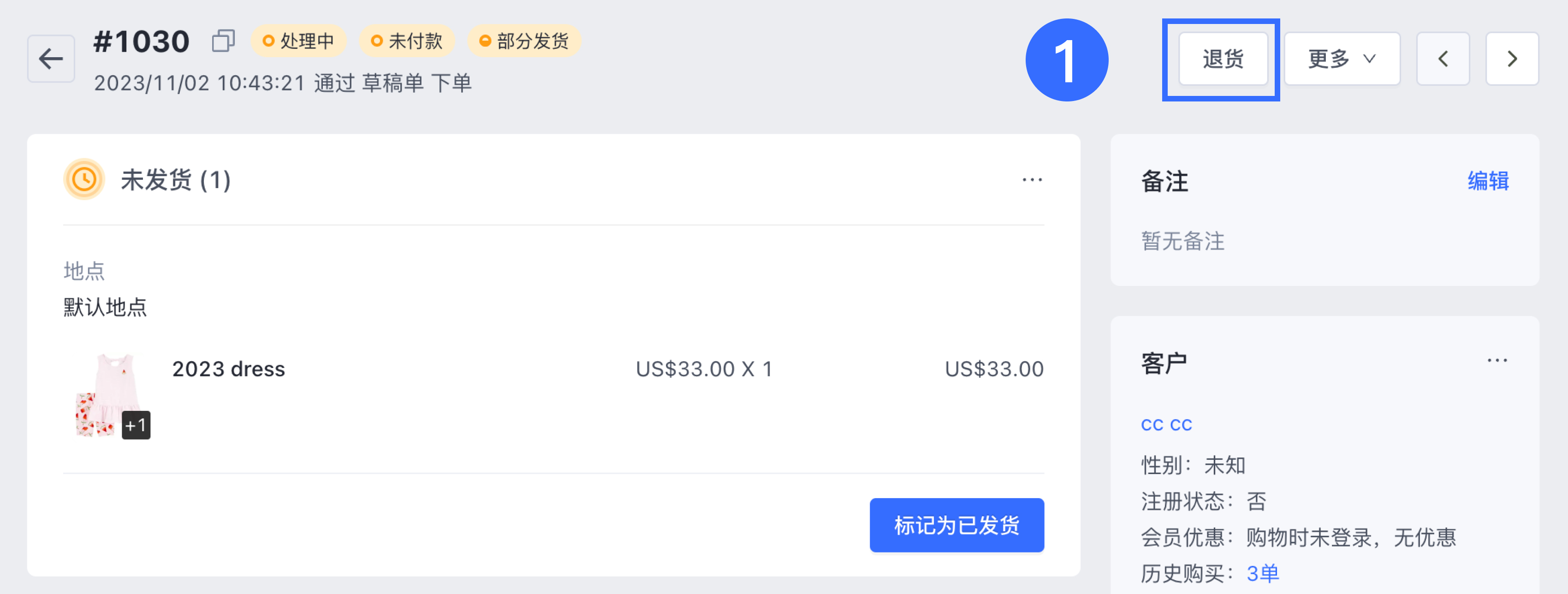Click the orange clock icon beside 未发货
This screenshot has height=594, width=1568.
pos(84,179)
